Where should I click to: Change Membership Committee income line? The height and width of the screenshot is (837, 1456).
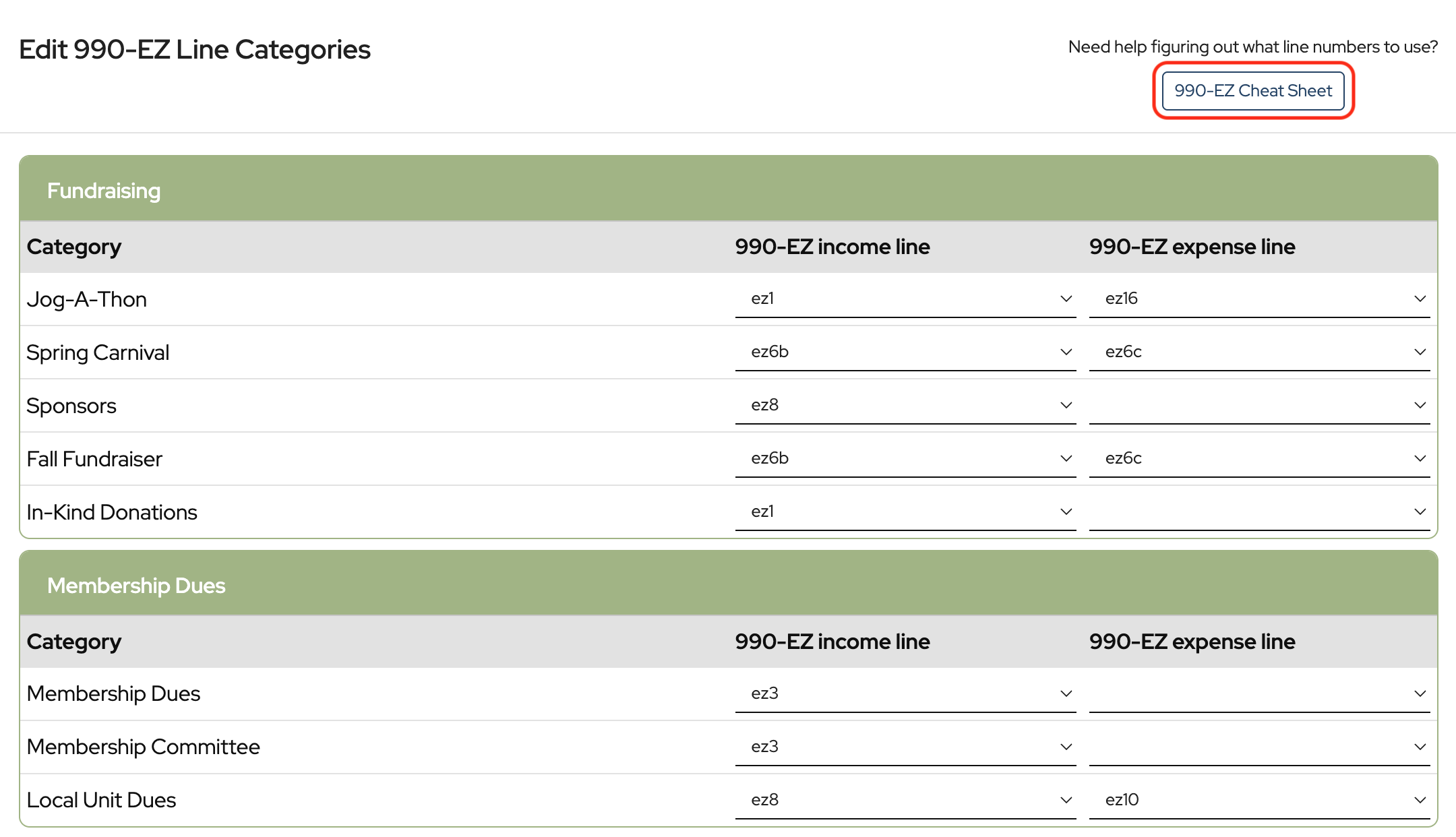tap(905, 747)
